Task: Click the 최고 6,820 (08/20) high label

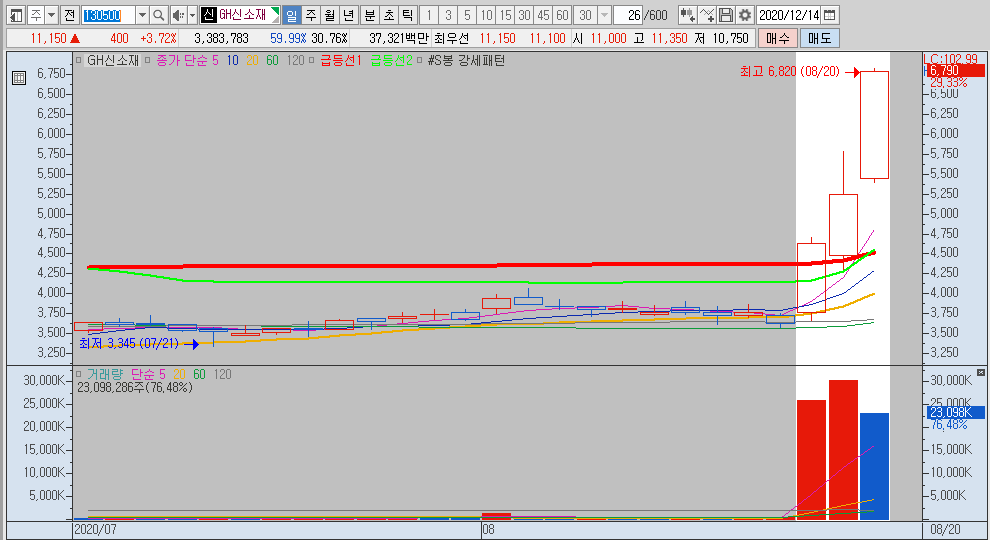Action: (x=790, y=72)
